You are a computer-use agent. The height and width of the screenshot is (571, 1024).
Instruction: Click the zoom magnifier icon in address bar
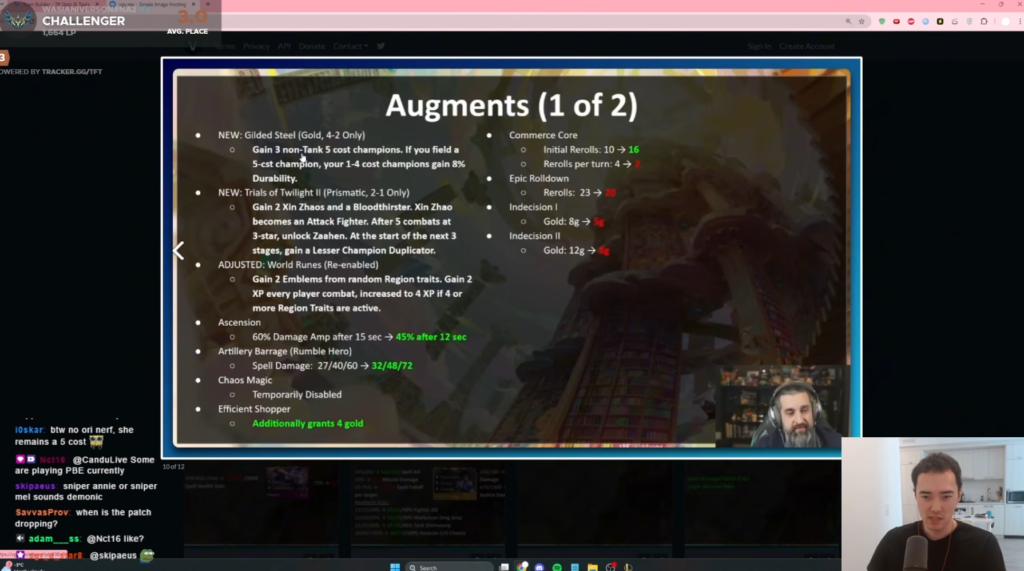[847, 21]
